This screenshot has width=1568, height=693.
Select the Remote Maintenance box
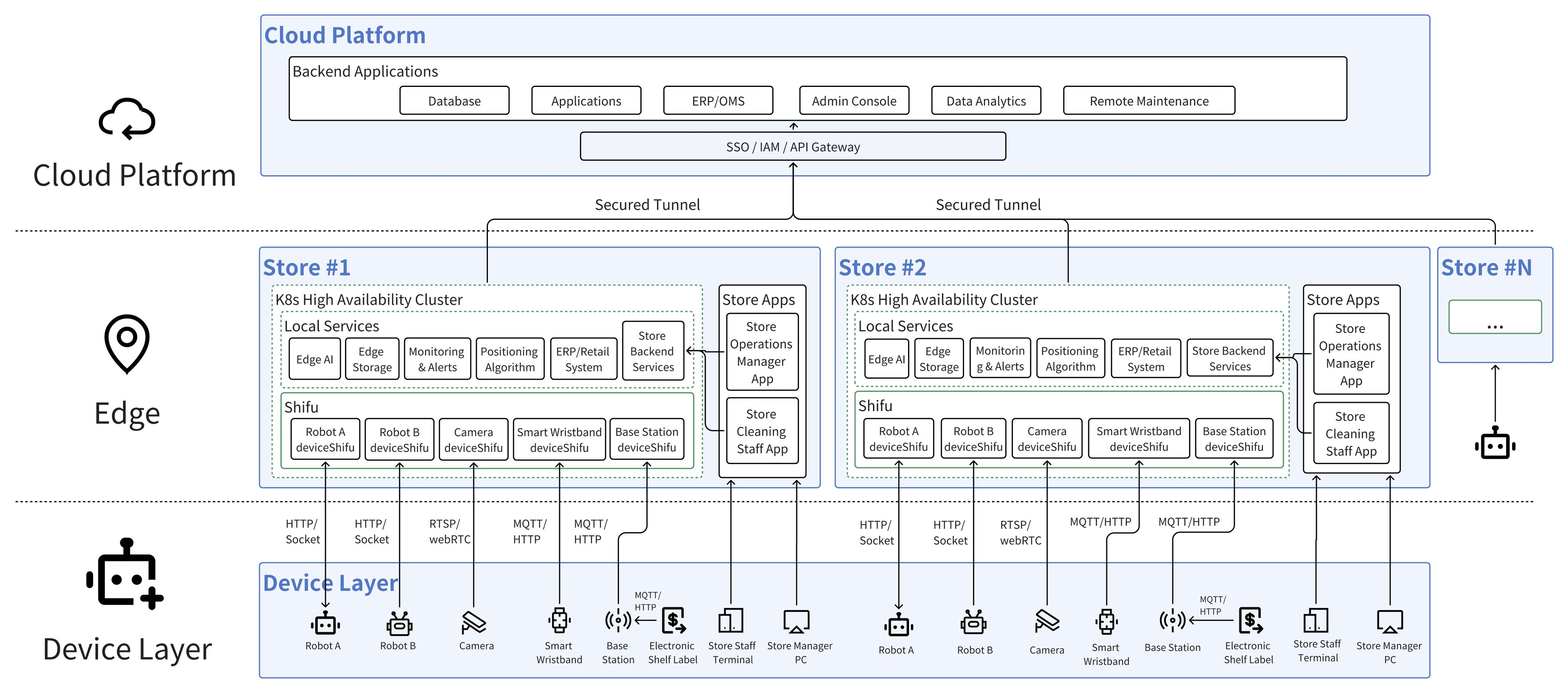pyautogui.click(x=1149, y=101)
